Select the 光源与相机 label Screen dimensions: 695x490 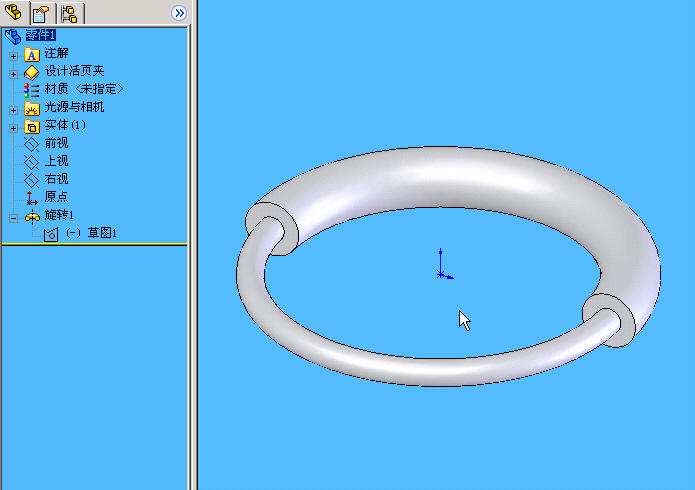74,107
